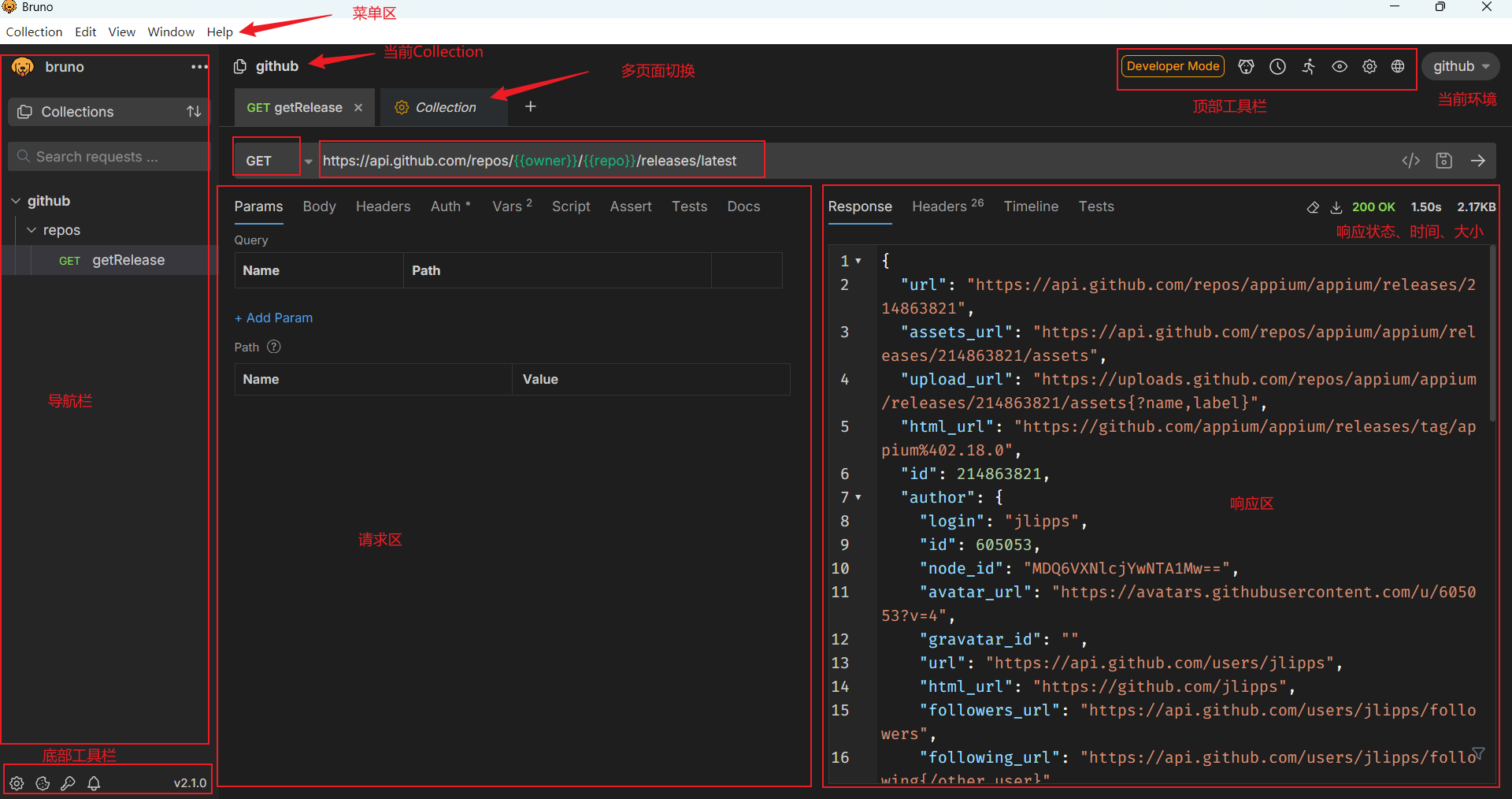Click the Bruno dog logo in the sidebar
Screen dimensions: 1512x799
[23, 68]
